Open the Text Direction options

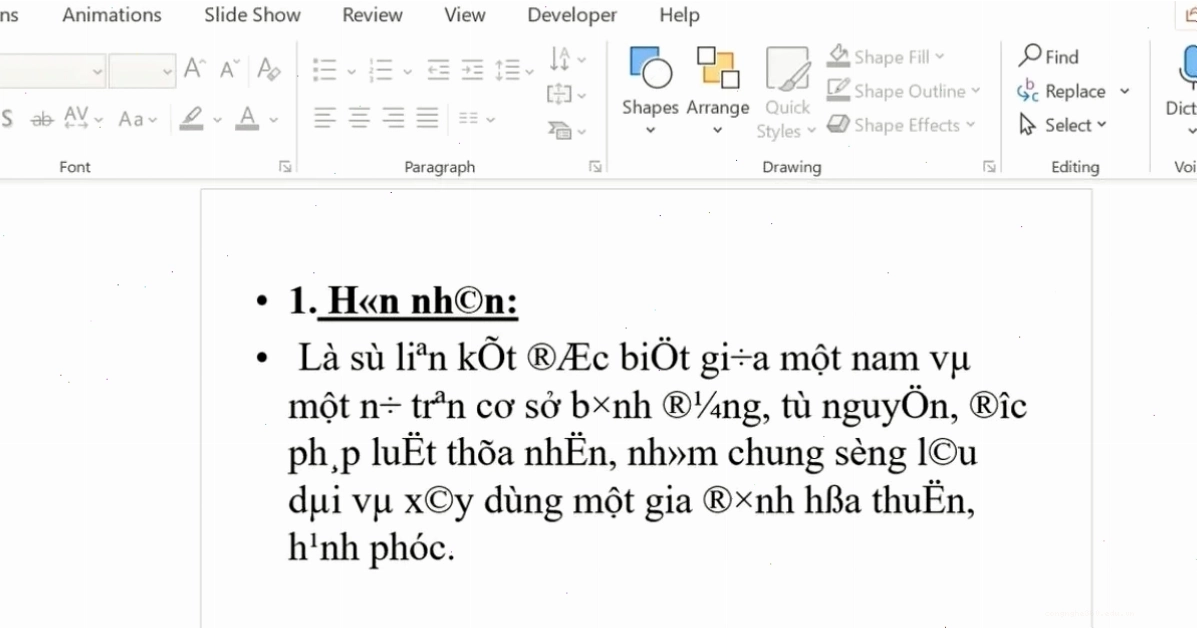pyautogui.click(x=567, y=58)
